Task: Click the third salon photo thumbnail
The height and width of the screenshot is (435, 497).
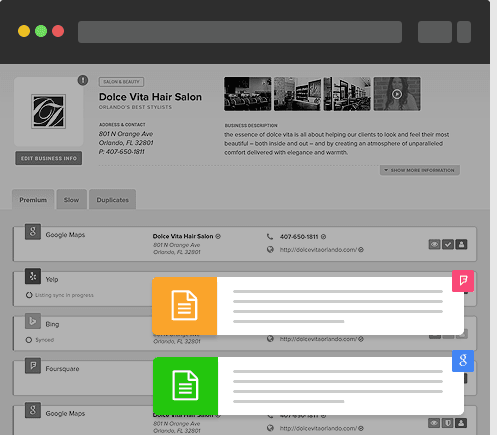Action: pyautogui.click(x=347, y=94)
